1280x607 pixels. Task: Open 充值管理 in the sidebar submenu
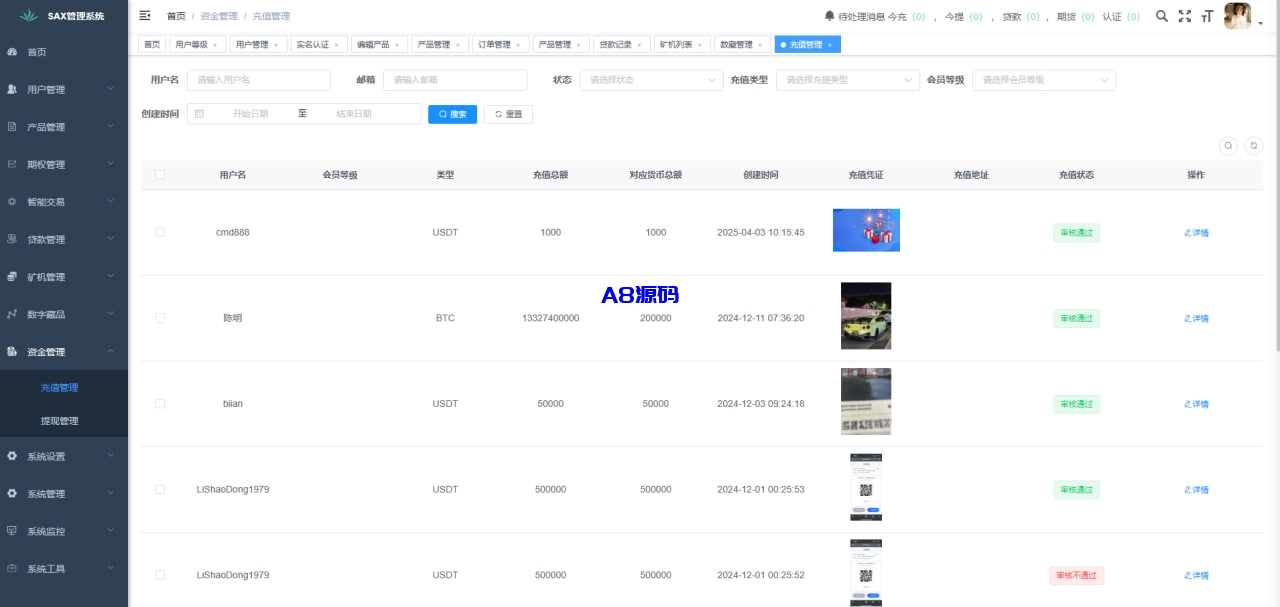click(59, 388)
